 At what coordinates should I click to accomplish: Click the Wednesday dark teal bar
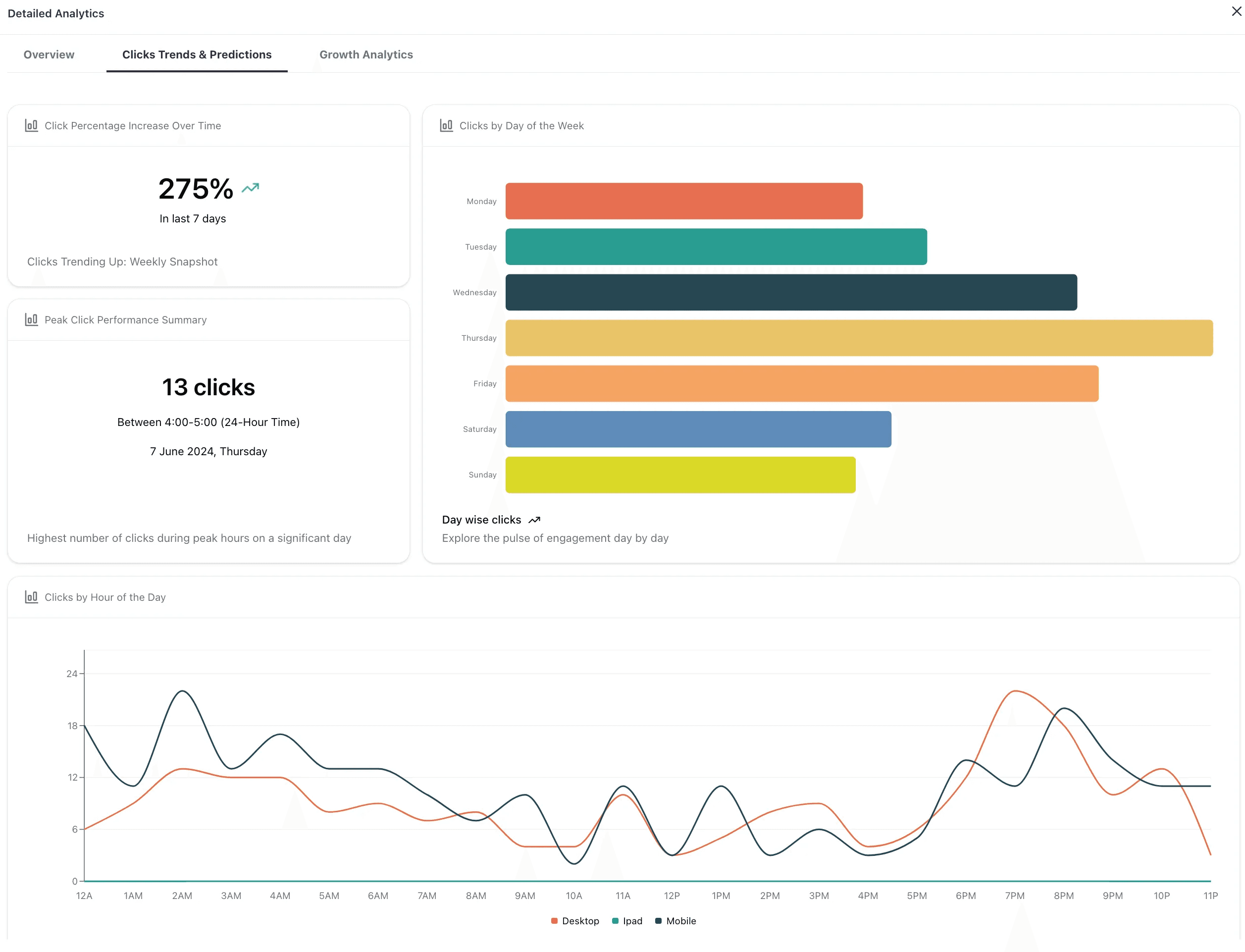(x=791, y=292)
